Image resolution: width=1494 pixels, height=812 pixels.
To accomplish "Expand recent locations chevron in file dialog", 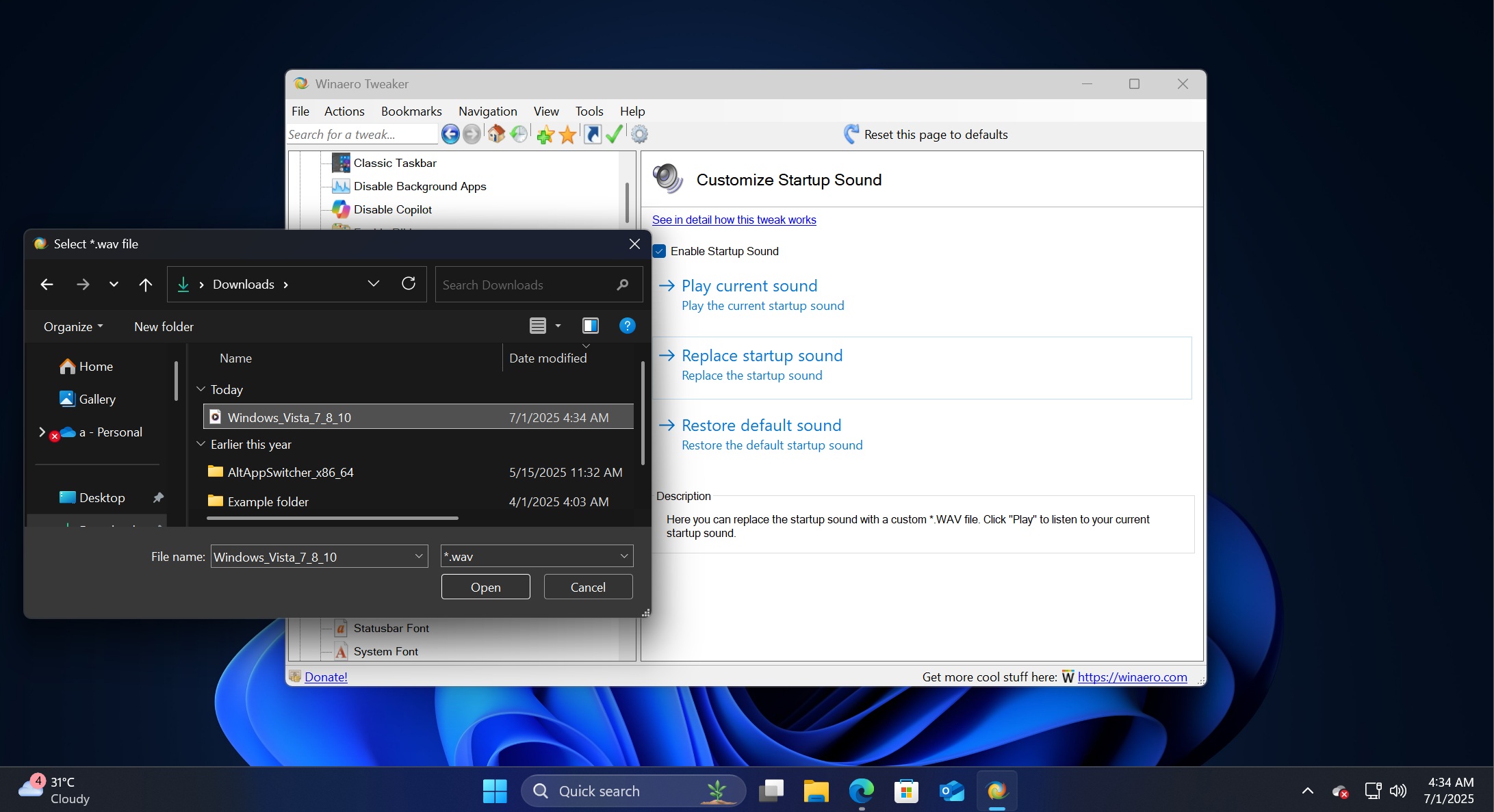I will pos(114,285).
